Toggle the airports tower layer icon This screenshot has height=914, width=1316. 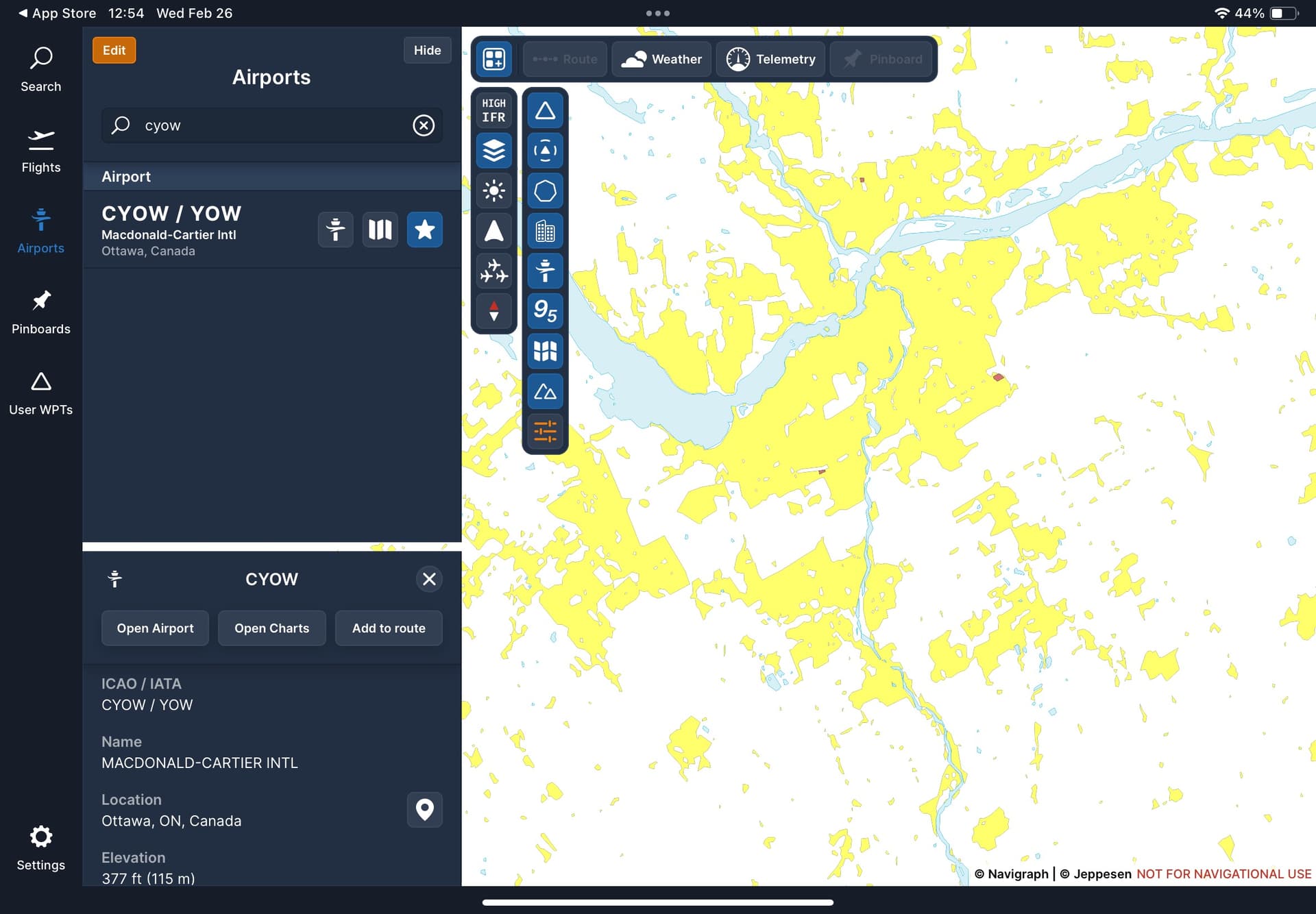(x=545, y=271)
